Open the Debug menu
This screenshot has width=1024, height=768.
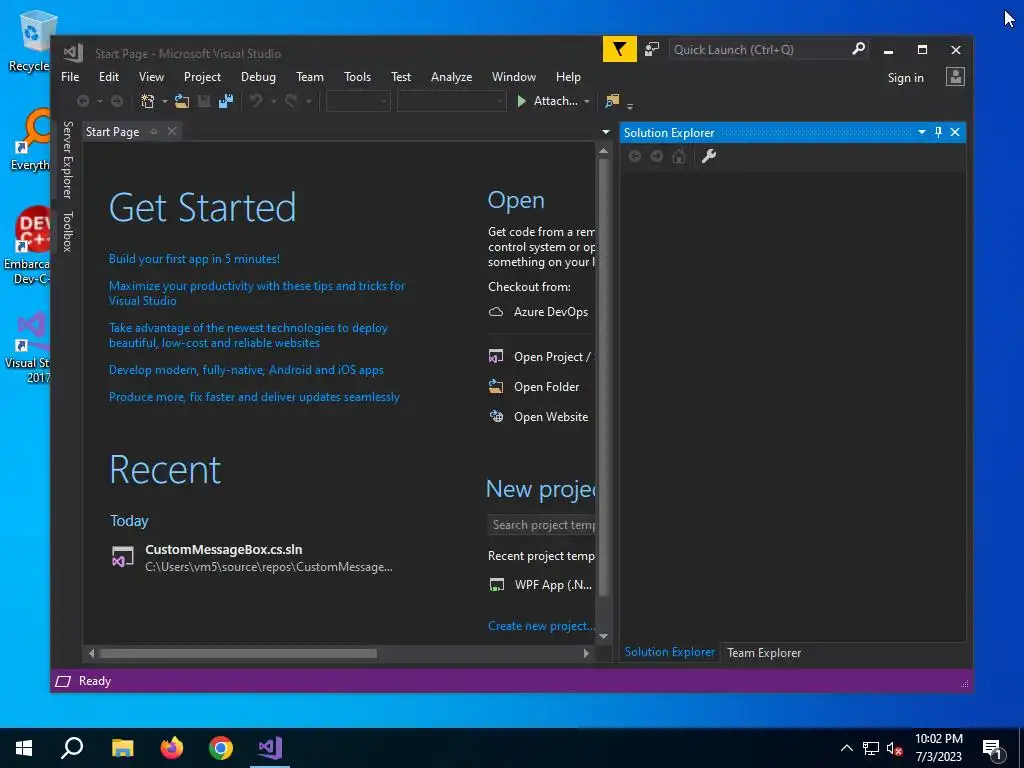[258, 77]
